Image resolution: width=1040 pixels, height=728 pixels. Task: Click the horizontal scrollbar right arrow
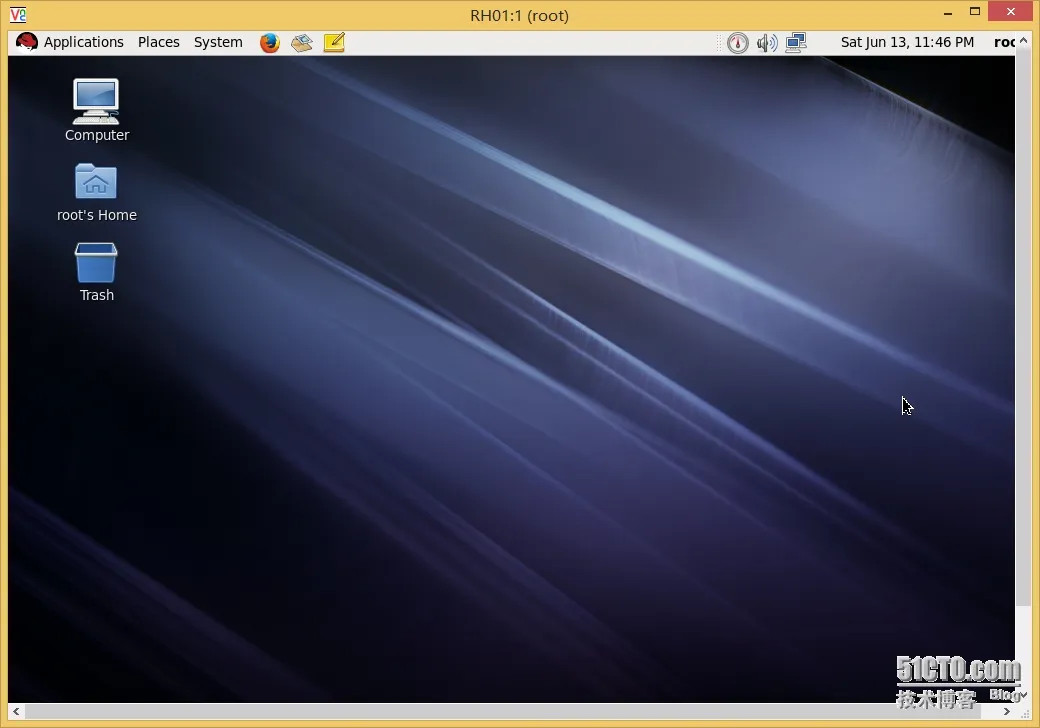coord(1007,711)
